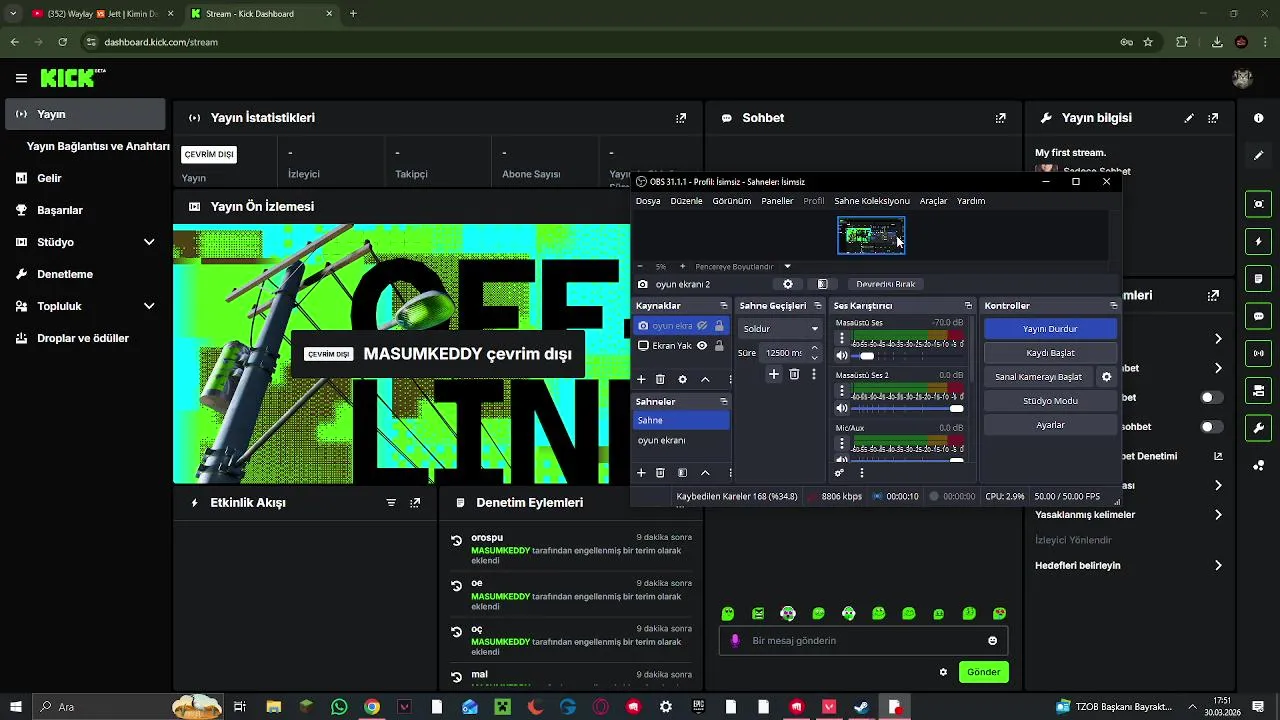
Task: Open virtual camera settings gear in OBS
Action: 1106,377
